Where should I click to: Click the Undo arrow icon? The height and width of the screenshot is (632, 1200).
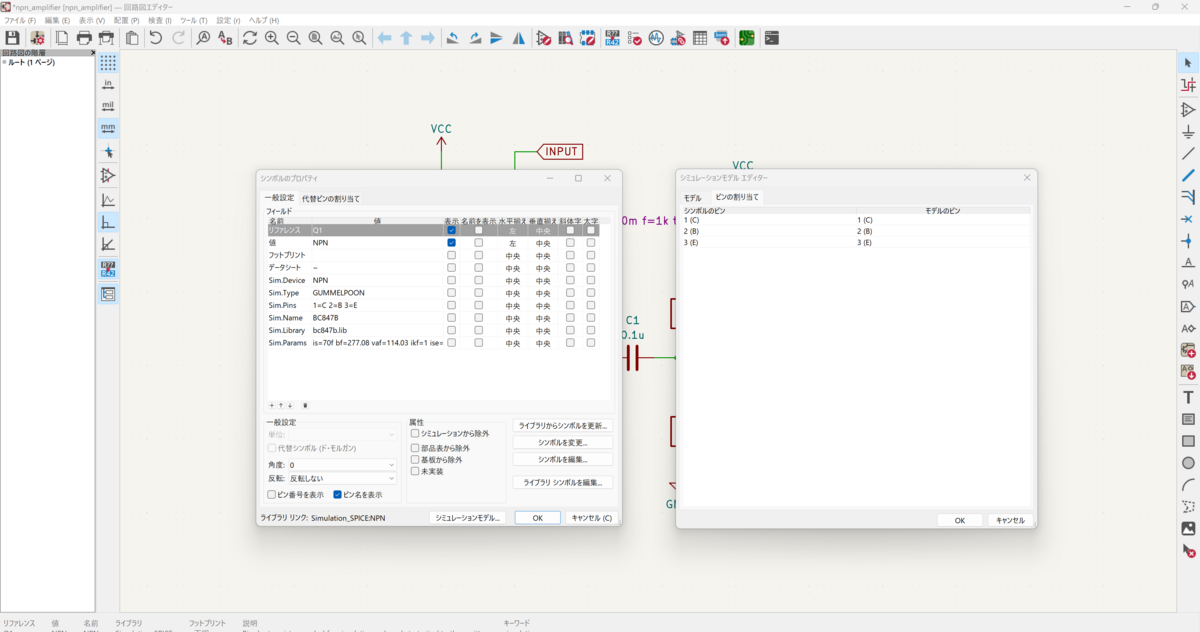coord(156,38)
